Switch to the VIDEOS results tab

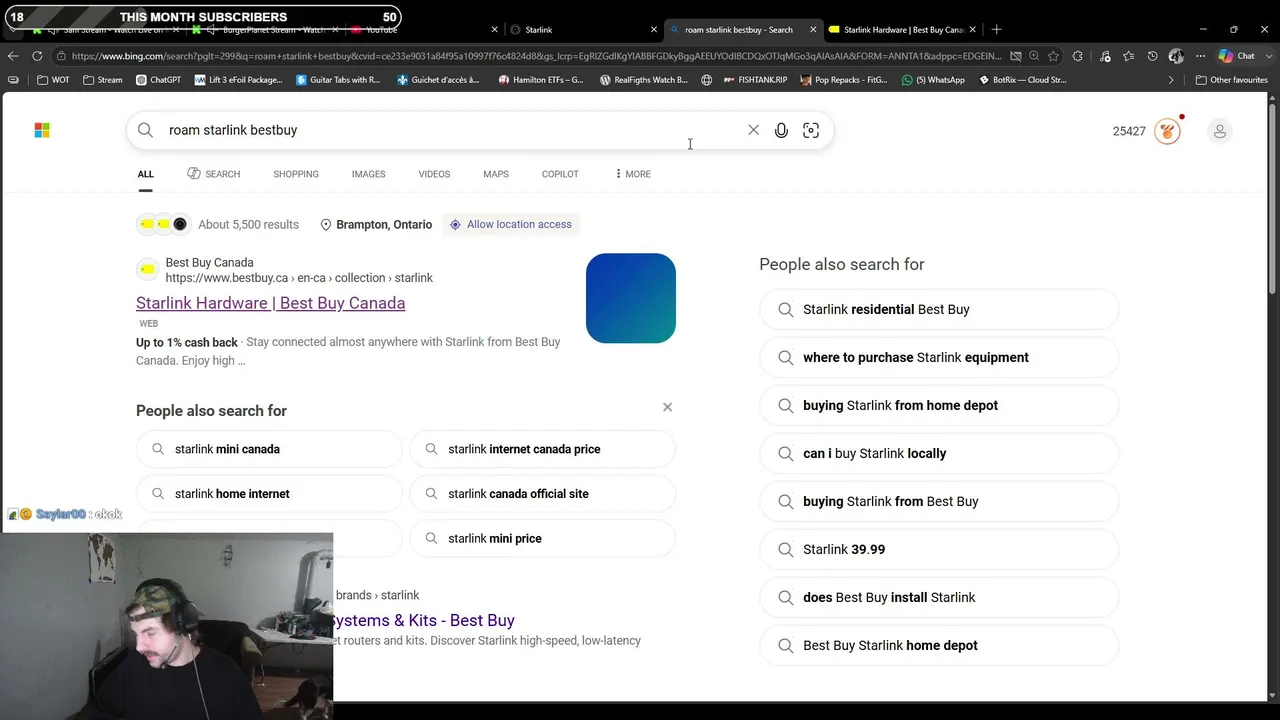click(434, 174)
